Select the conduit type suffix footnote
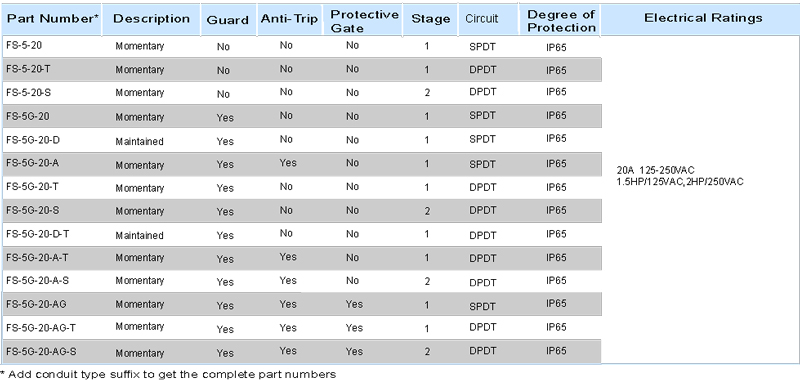 pyautogui.click(x=168, y=374)
